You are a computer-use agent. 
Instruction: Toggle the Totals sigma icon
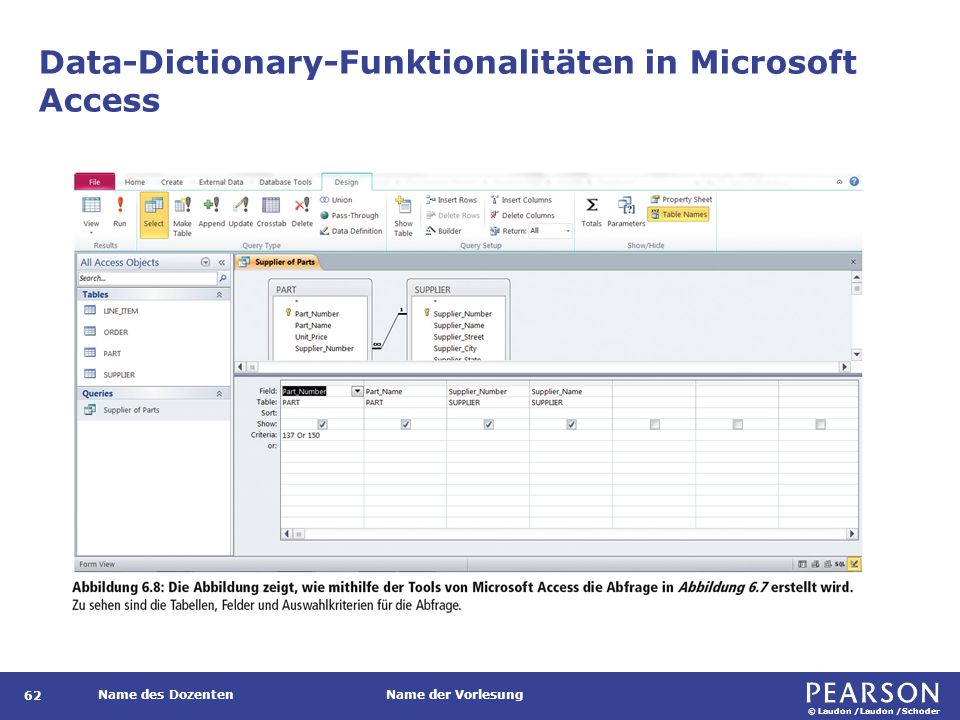(591, 204)
